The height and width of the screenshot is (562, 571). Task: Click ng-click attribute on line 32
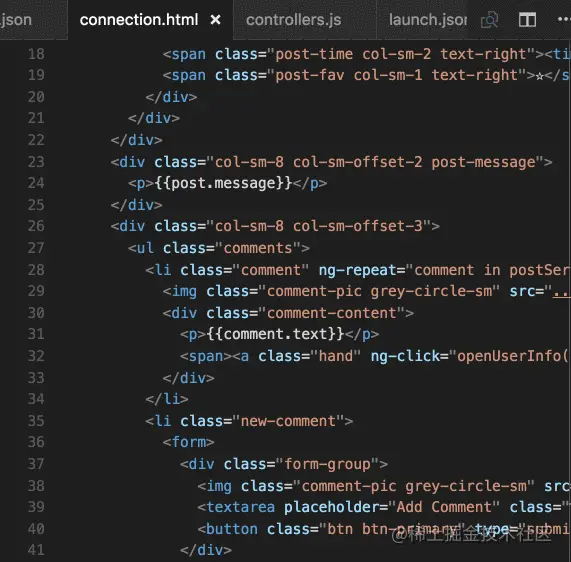405,356
